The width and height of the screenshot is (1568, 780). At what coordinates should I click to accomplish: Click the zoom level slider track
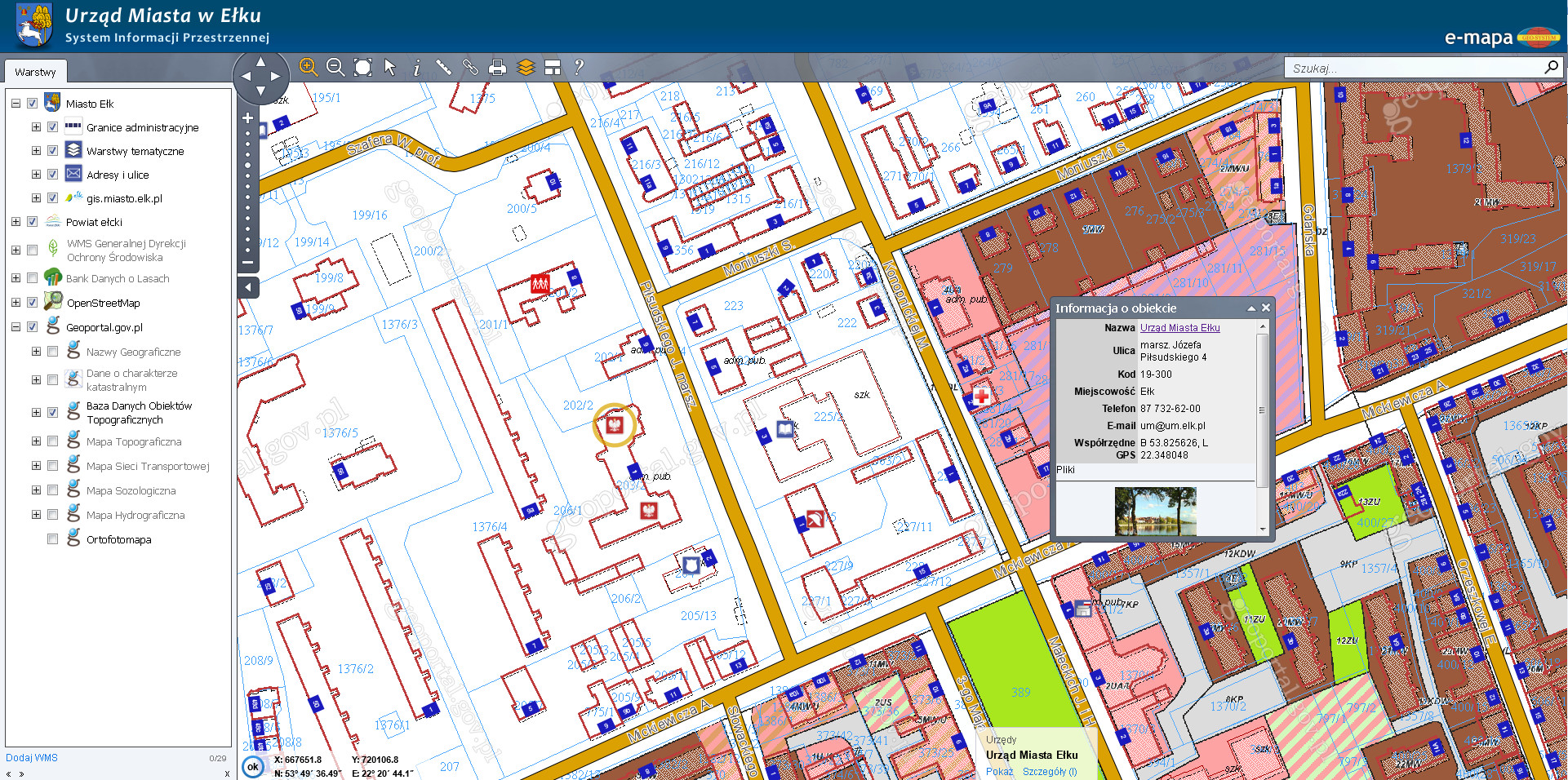tap(247, 192)
